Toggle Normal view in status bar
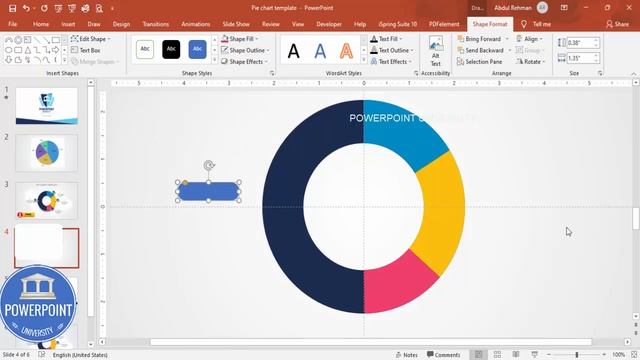640x360 pixels. [478, 355]
